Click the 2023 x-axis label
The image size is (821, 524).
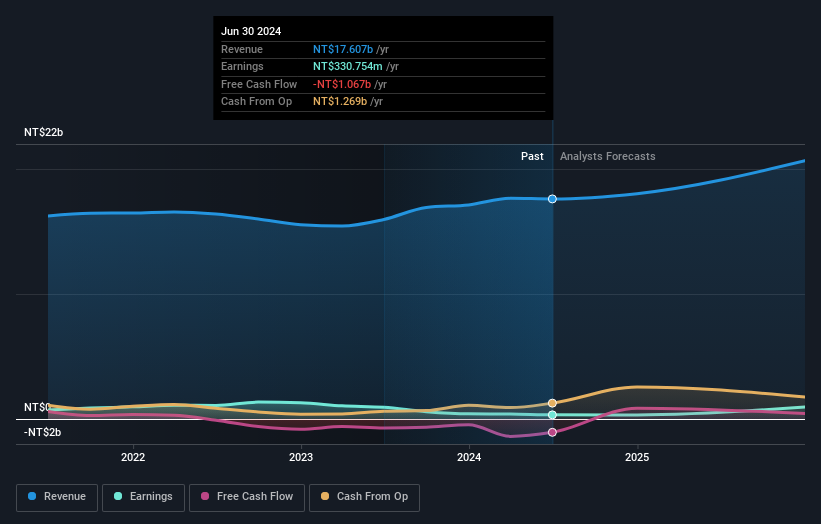click(301, 458)
